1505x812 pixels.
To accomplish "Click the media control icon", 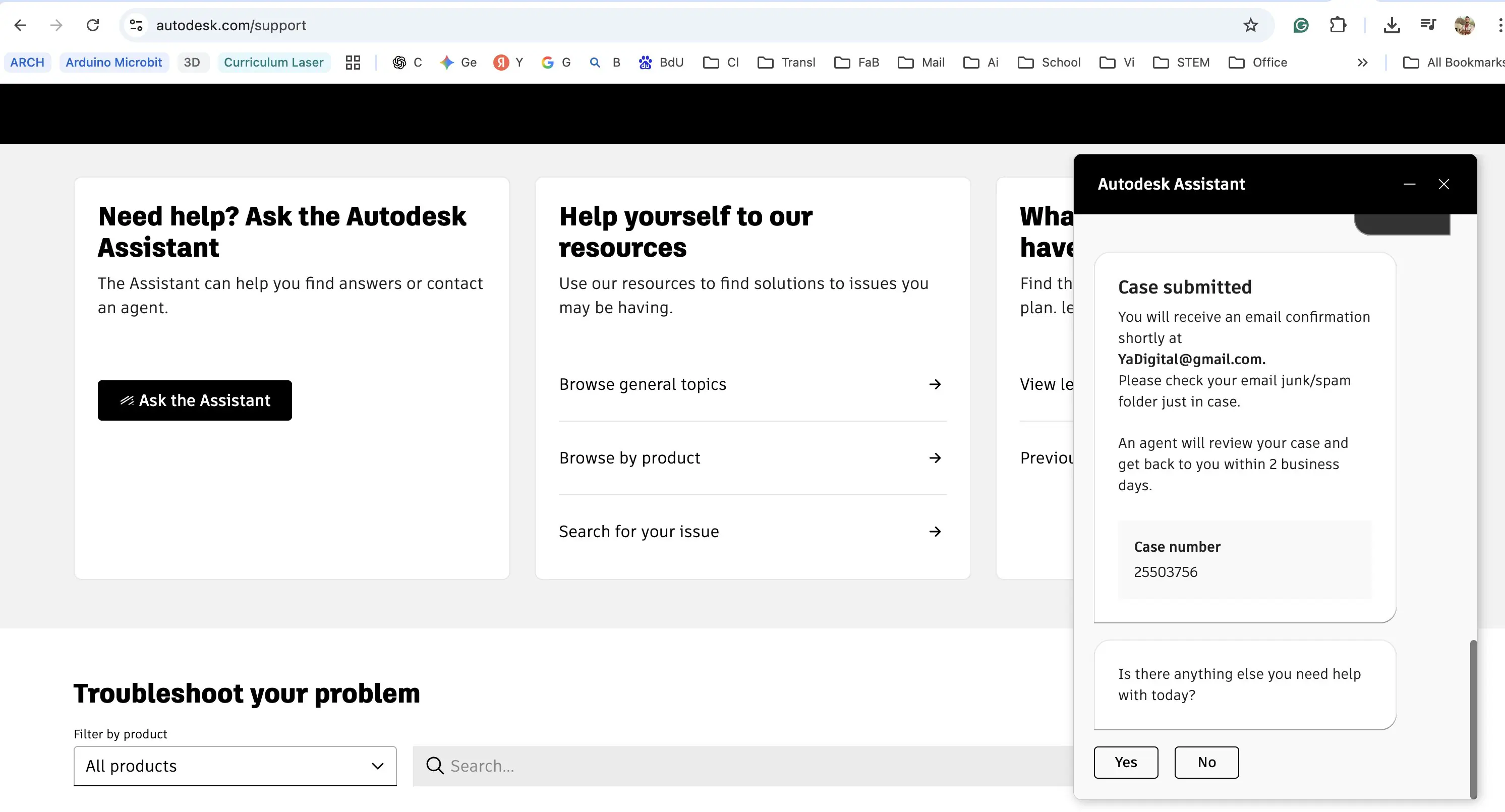I will [1428, 25].
